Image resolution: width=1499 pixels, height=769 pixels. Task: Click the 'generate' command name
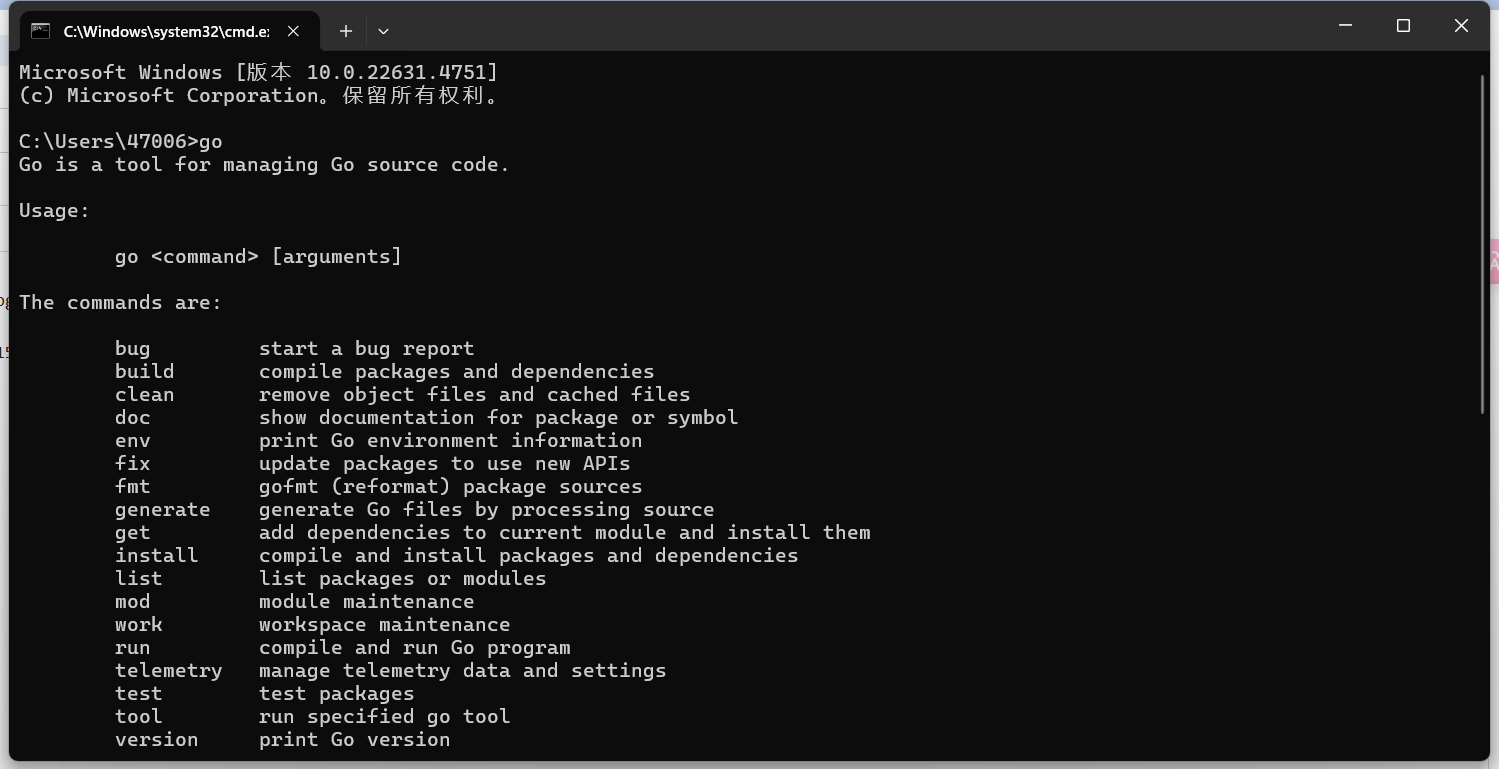coord(162,510)
